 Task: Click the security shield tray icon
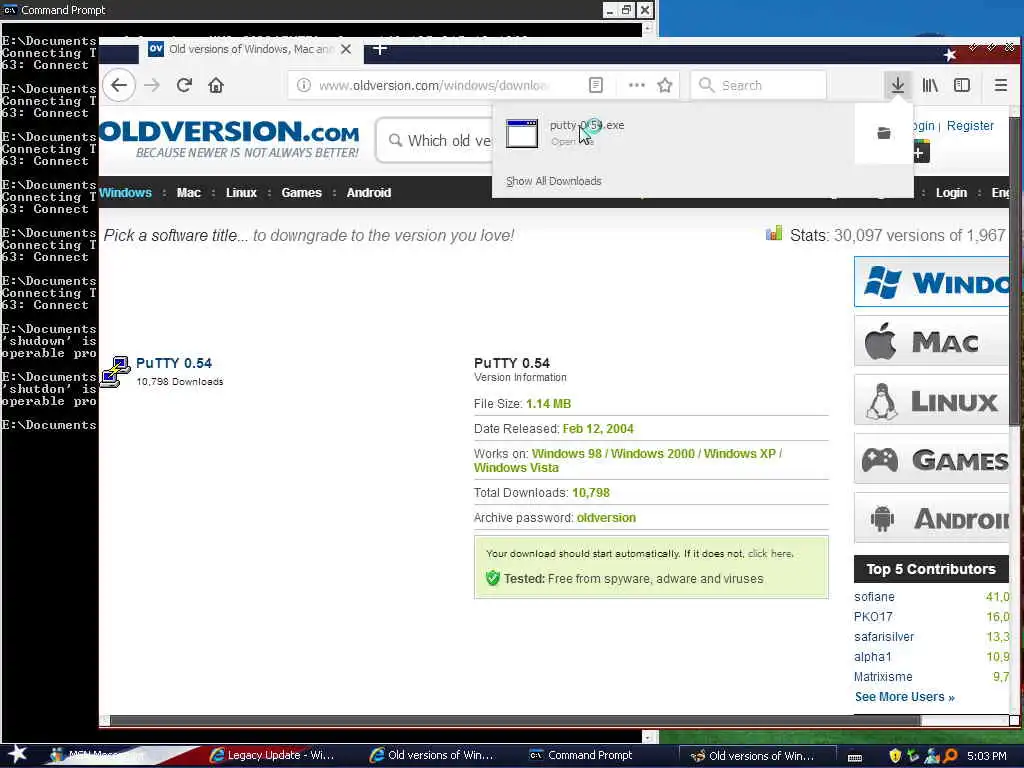[895, 756]
